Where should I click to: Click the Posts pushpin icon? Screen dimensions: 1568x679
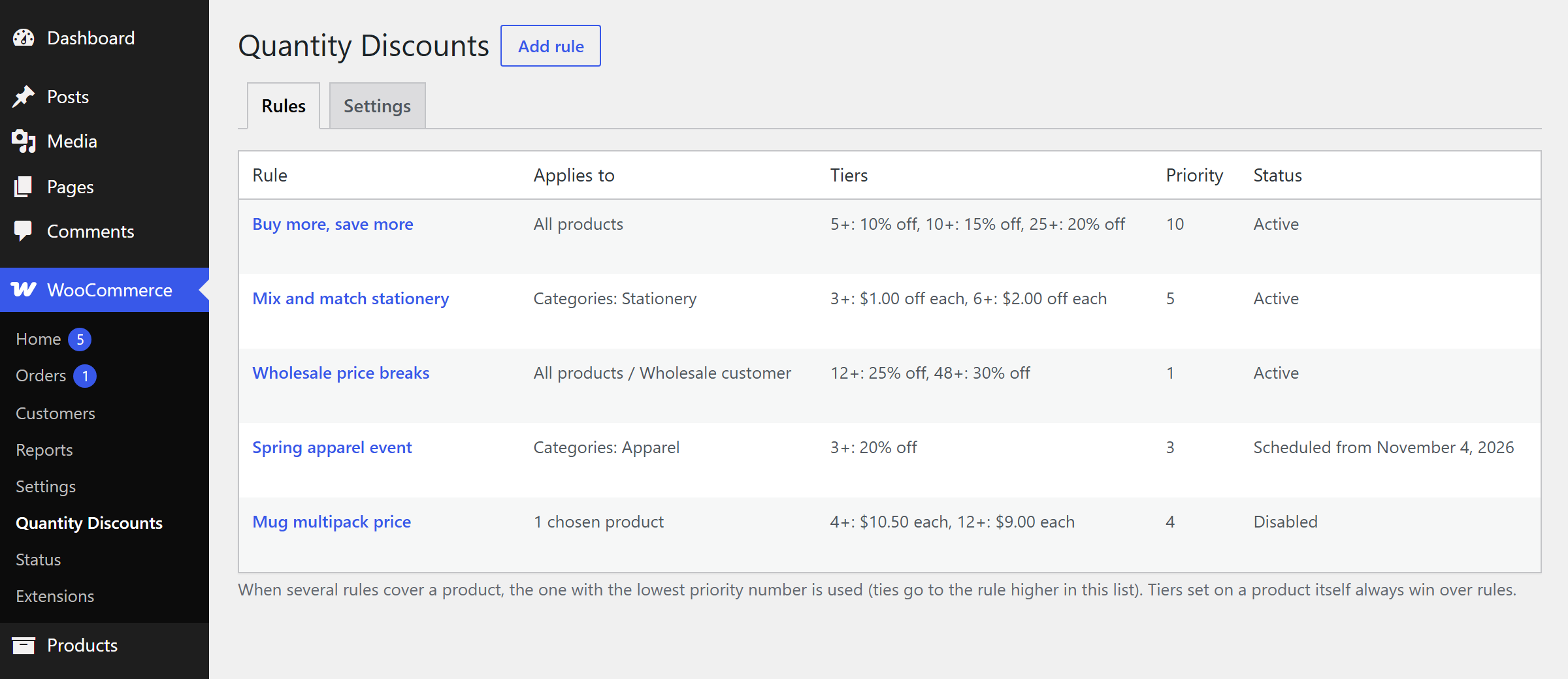24,97
